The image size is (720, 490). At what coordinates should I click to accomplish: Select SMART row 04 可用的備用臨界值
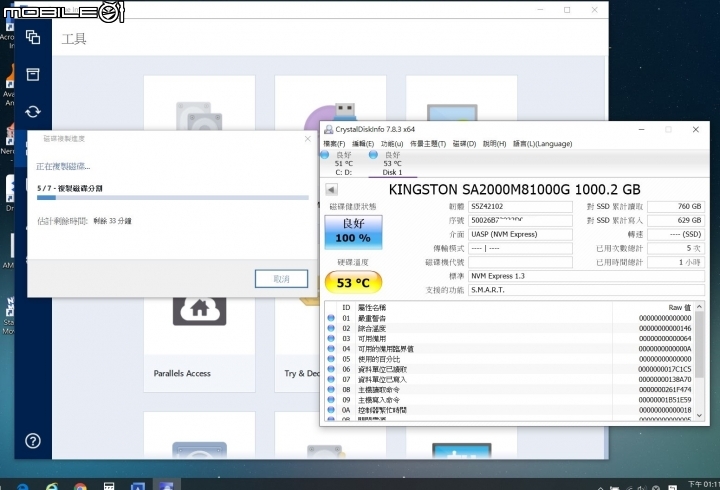(x=509, y=349)
